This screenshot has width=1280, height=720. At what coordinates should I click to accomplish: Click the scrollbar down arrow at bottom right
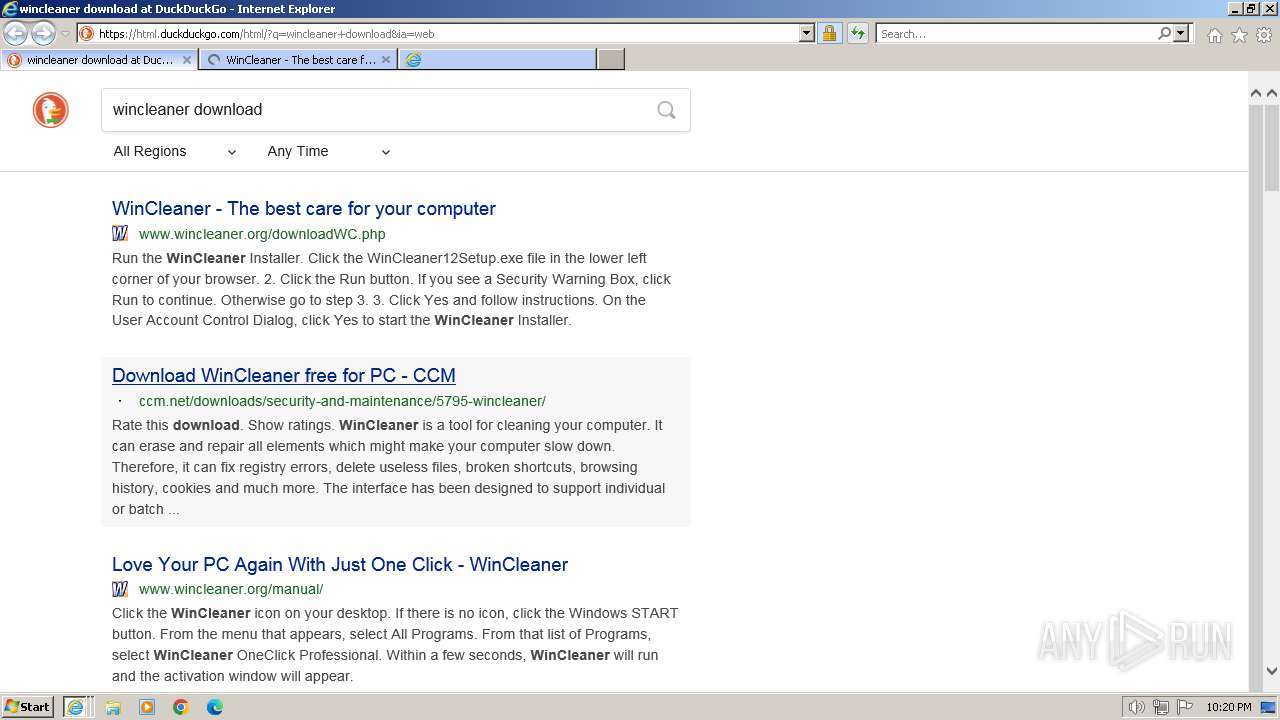[1272, 672]
